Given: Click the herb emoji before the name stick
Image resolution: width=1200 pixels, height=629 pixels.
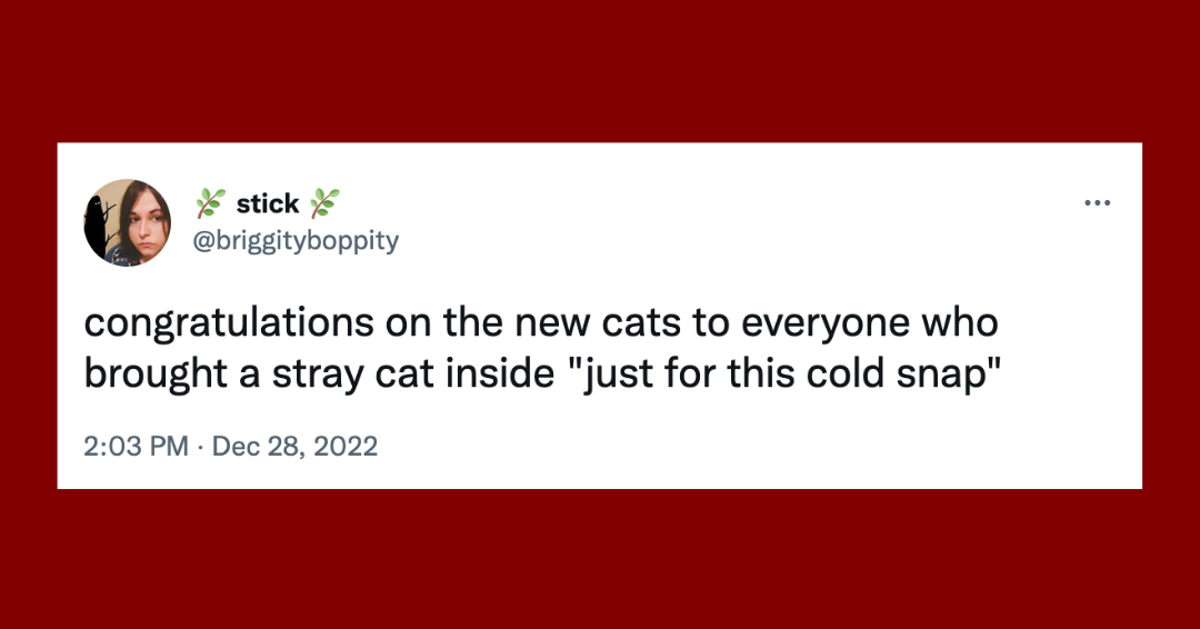Looking at the screenshot, I should click(x=211, y=203).
